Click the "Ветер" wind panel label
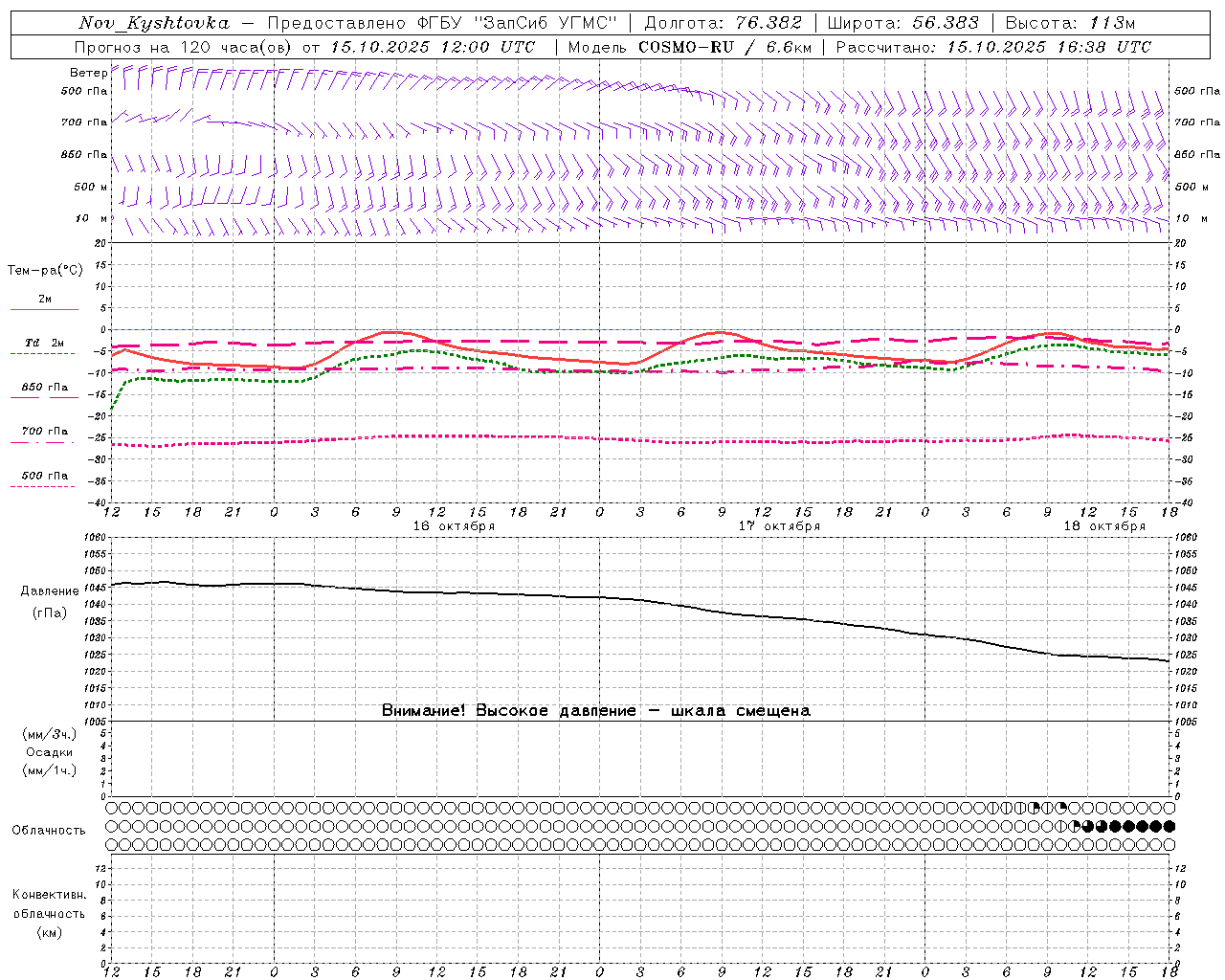The width and height of the screenshot is (1225, 980). pyautogui.click(x=88, y=73)
